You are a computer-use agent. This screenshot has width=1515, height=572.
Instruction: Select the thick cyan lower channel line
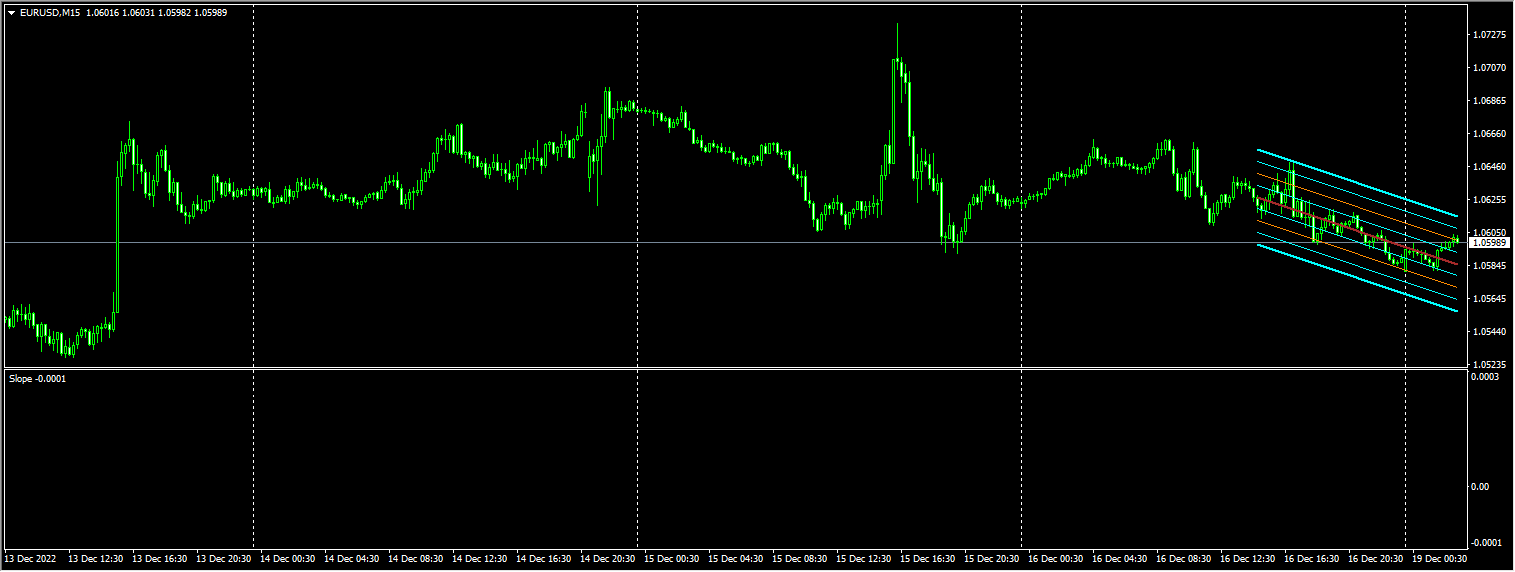point(1357,278)
